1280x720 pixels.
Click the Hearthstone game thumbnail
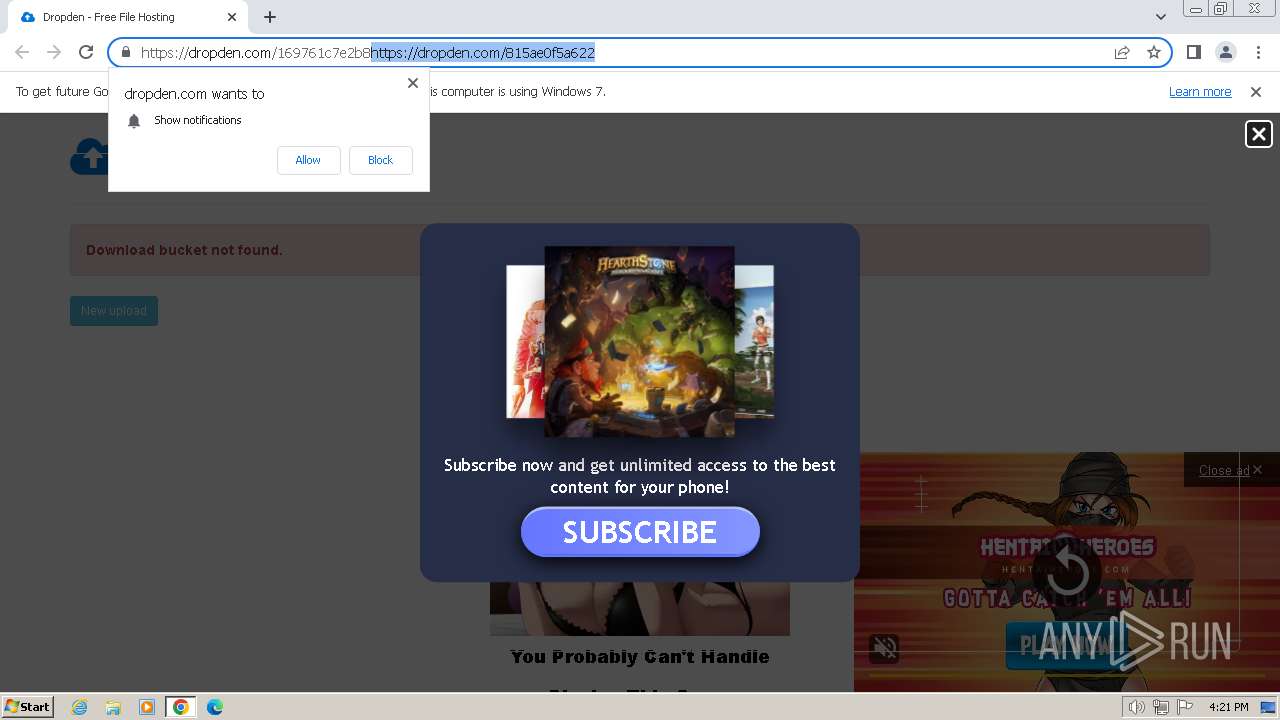639,341
